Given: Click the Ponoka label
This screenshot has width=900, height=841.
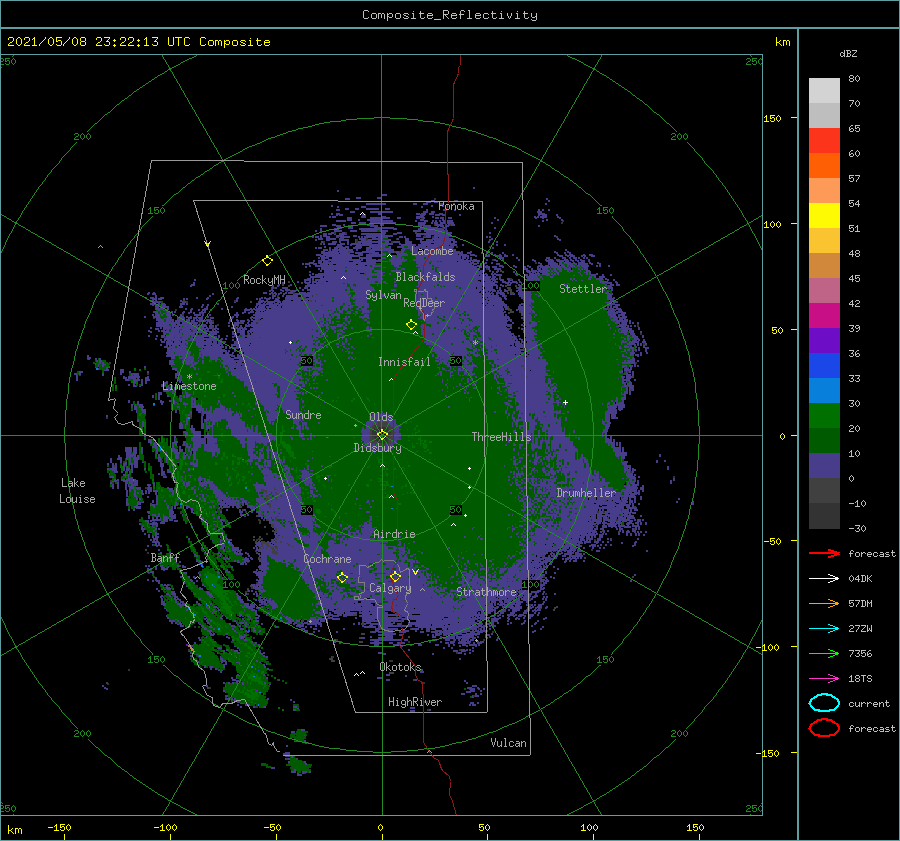Looking at the screenshot, I should tap(456, 206).
